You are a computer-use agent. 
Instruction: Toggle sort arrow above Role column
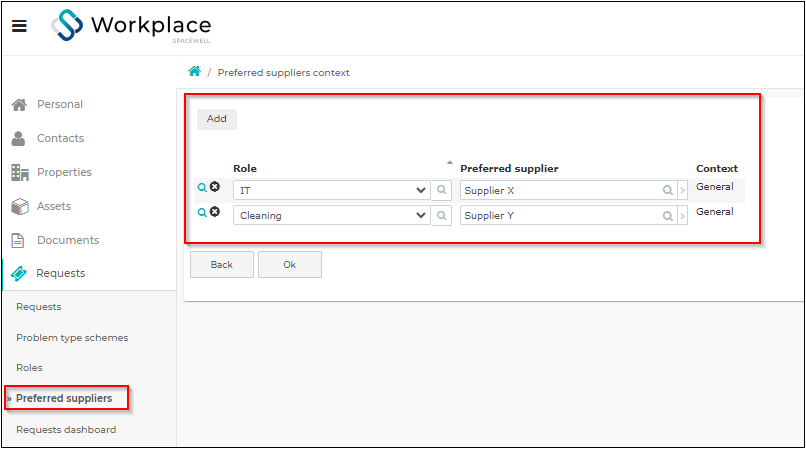pos(450,163)
